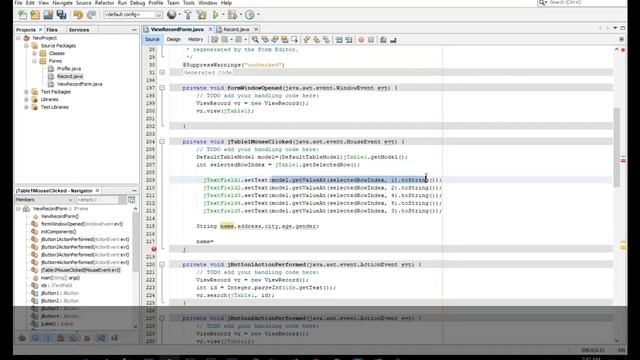Click the New File toolbar icon
Viewport: 640px width, 360px height.
22,15
